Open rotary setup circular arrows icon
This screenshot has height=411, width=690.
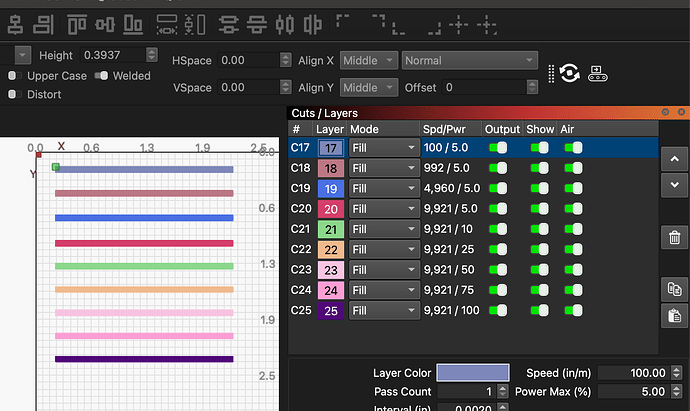tap(569, 73)
